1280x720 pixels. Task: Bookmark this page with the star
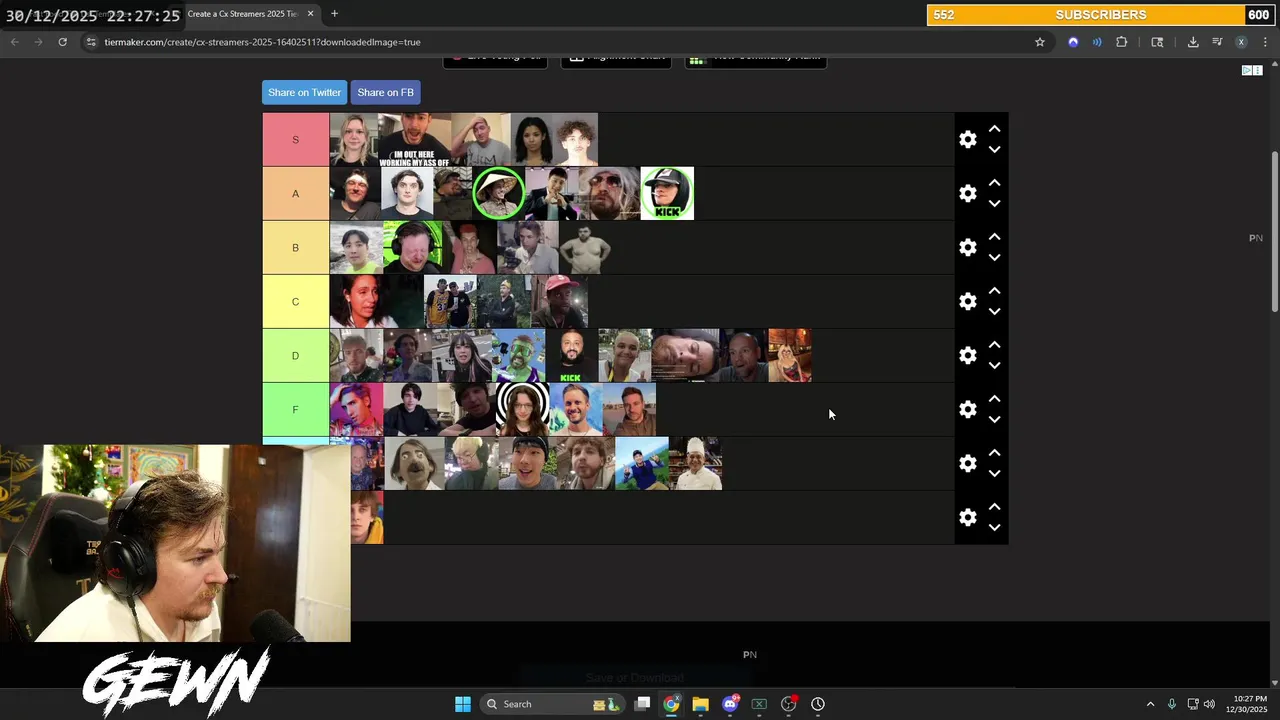click(x=1040, y=42)
